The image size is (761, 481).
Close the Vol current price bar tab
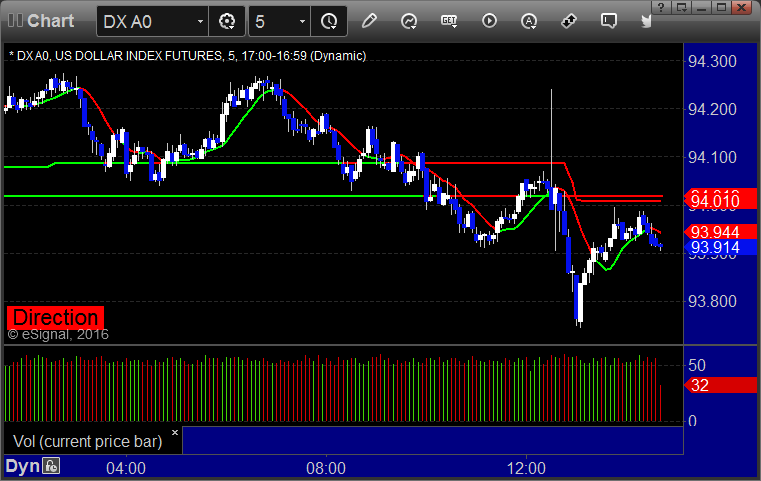pyautogui.click(x=175, y=432)
